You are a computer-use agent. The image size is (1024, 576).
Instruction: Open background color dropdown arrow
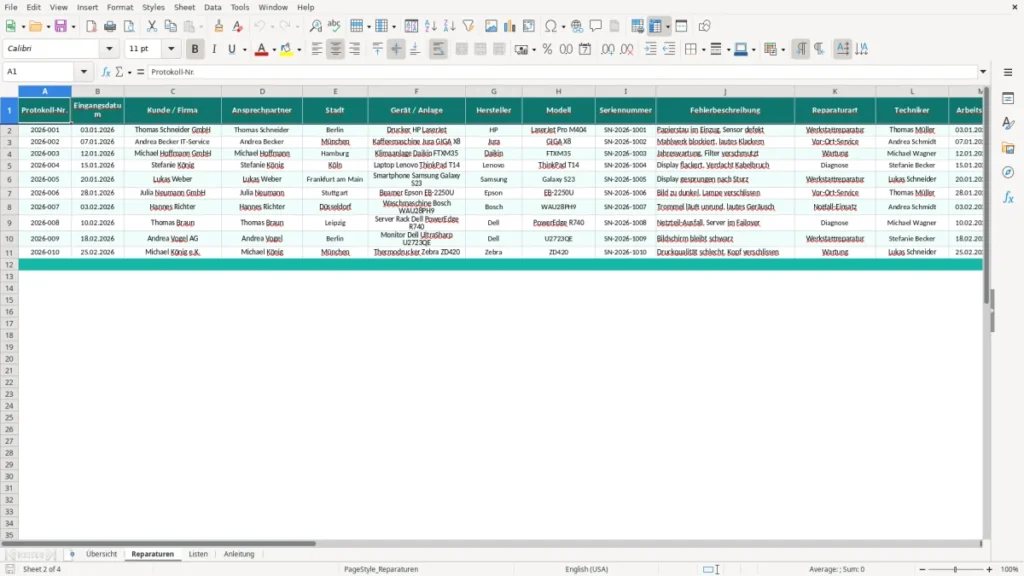[x=299, y=50]
